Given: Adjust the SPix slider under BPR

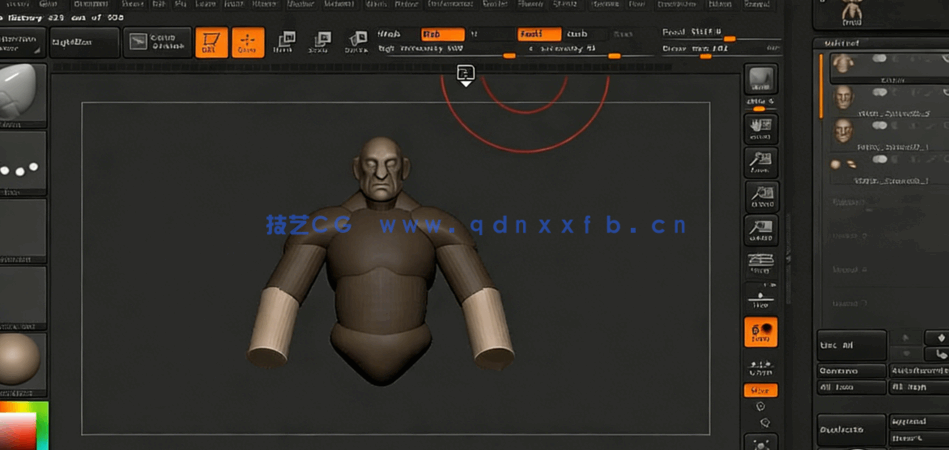Looking at the screenshot, I should point(761,105).
